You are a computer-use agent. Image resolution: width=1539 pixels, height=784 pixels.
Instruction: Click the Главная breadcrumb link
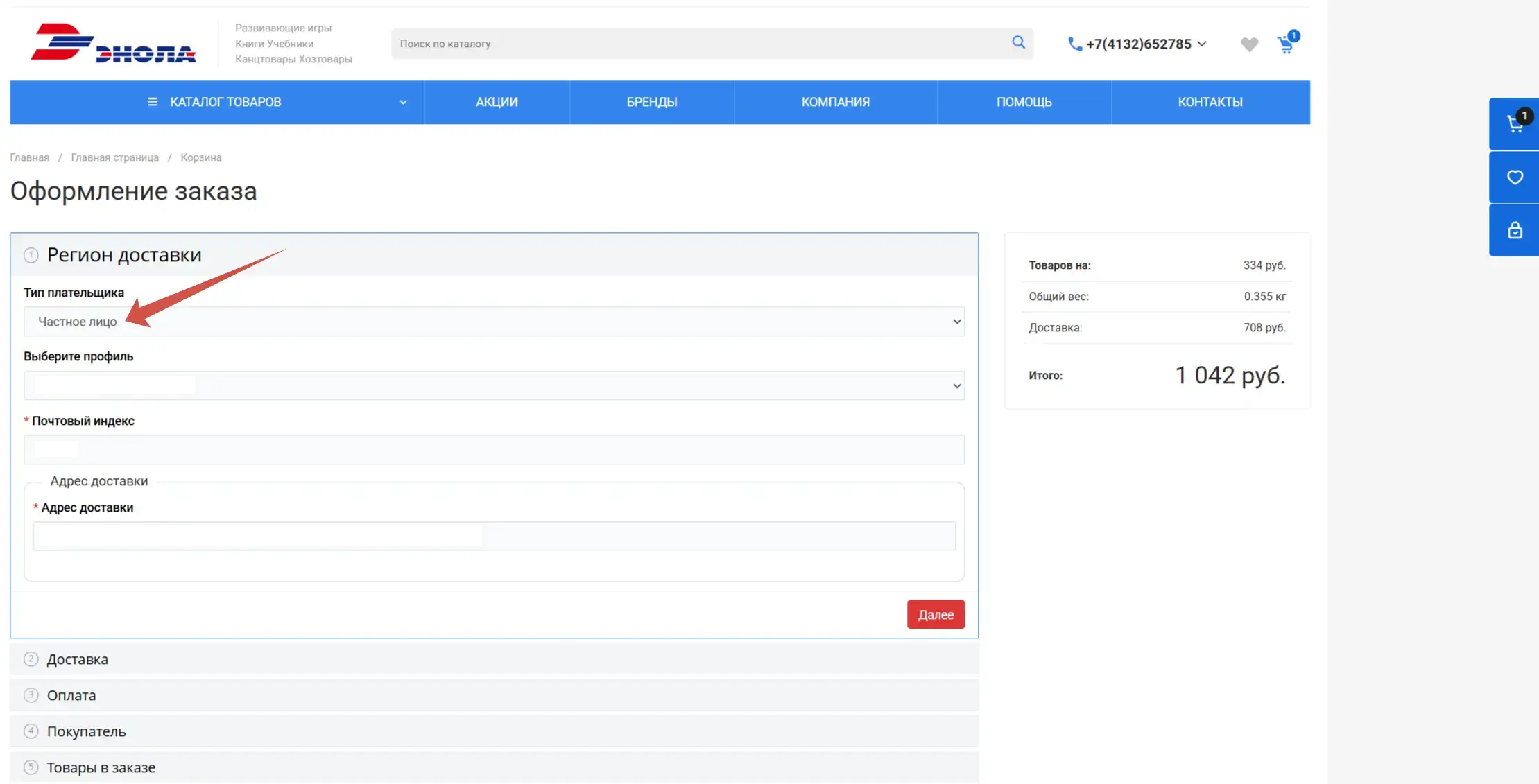(x=29, y=157)
